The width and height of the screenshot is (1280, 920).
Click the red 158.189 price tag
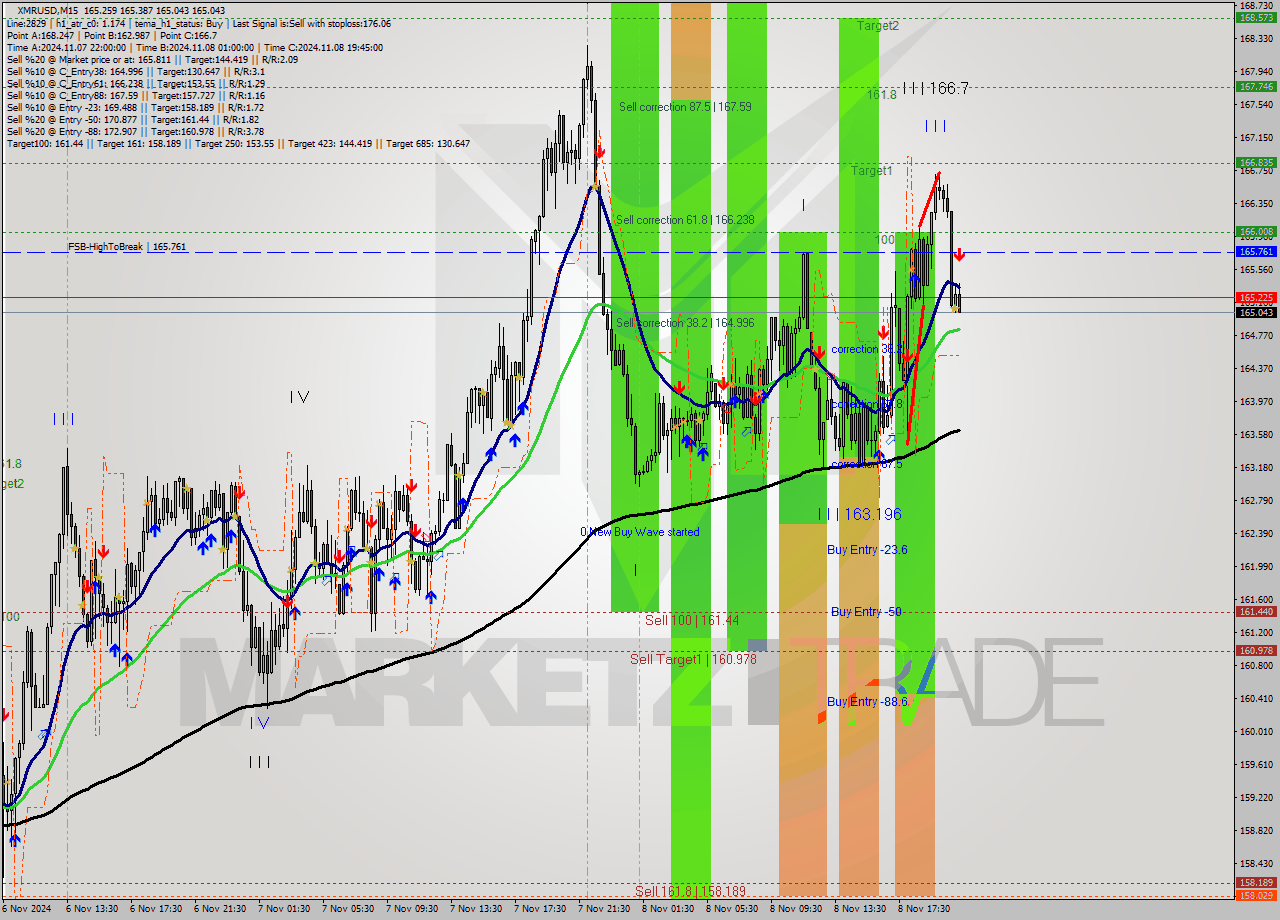1256,883
